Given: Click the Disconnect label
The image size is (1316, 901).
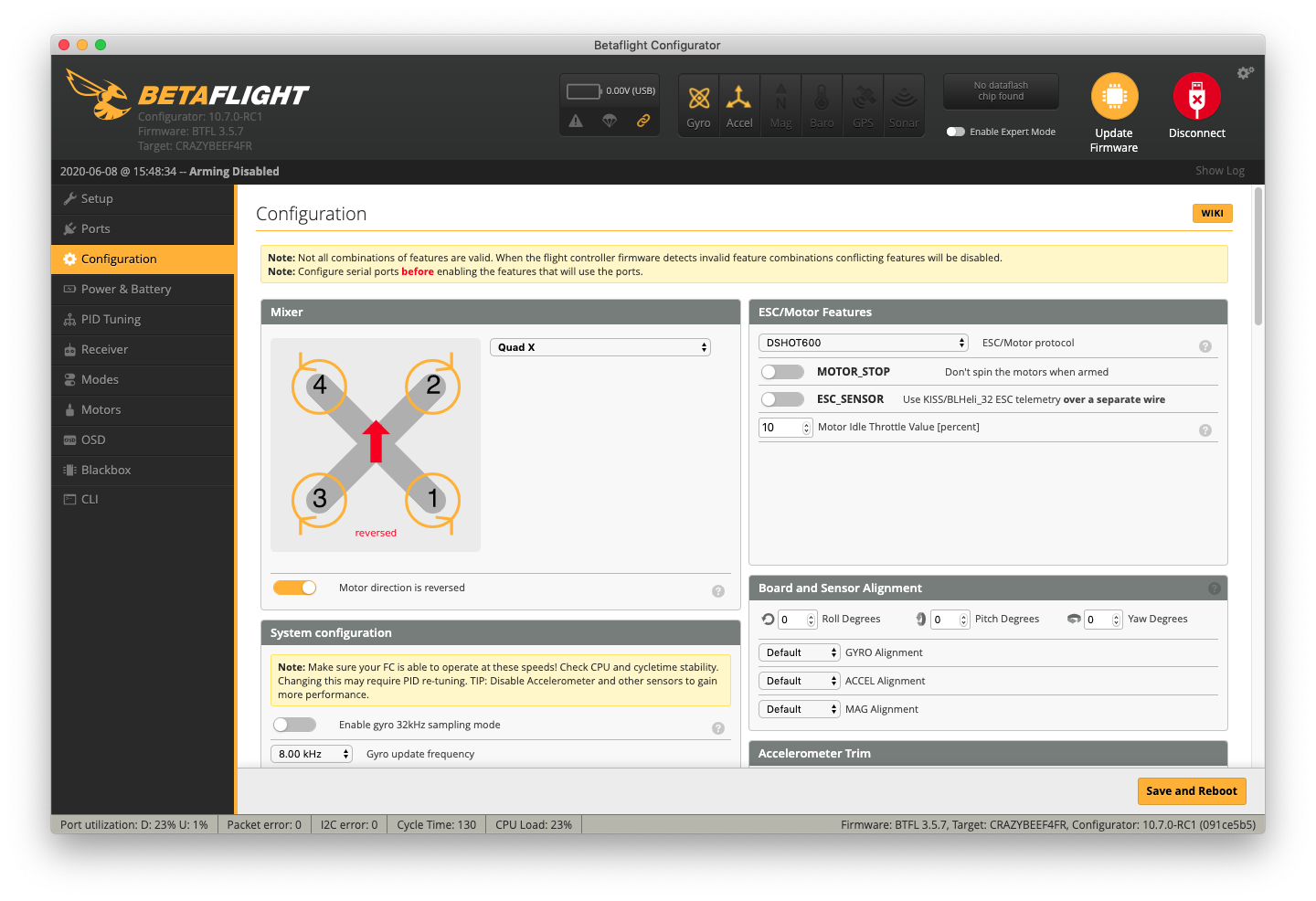Looking at the screenshot, I should click(x=1197, y=132).
